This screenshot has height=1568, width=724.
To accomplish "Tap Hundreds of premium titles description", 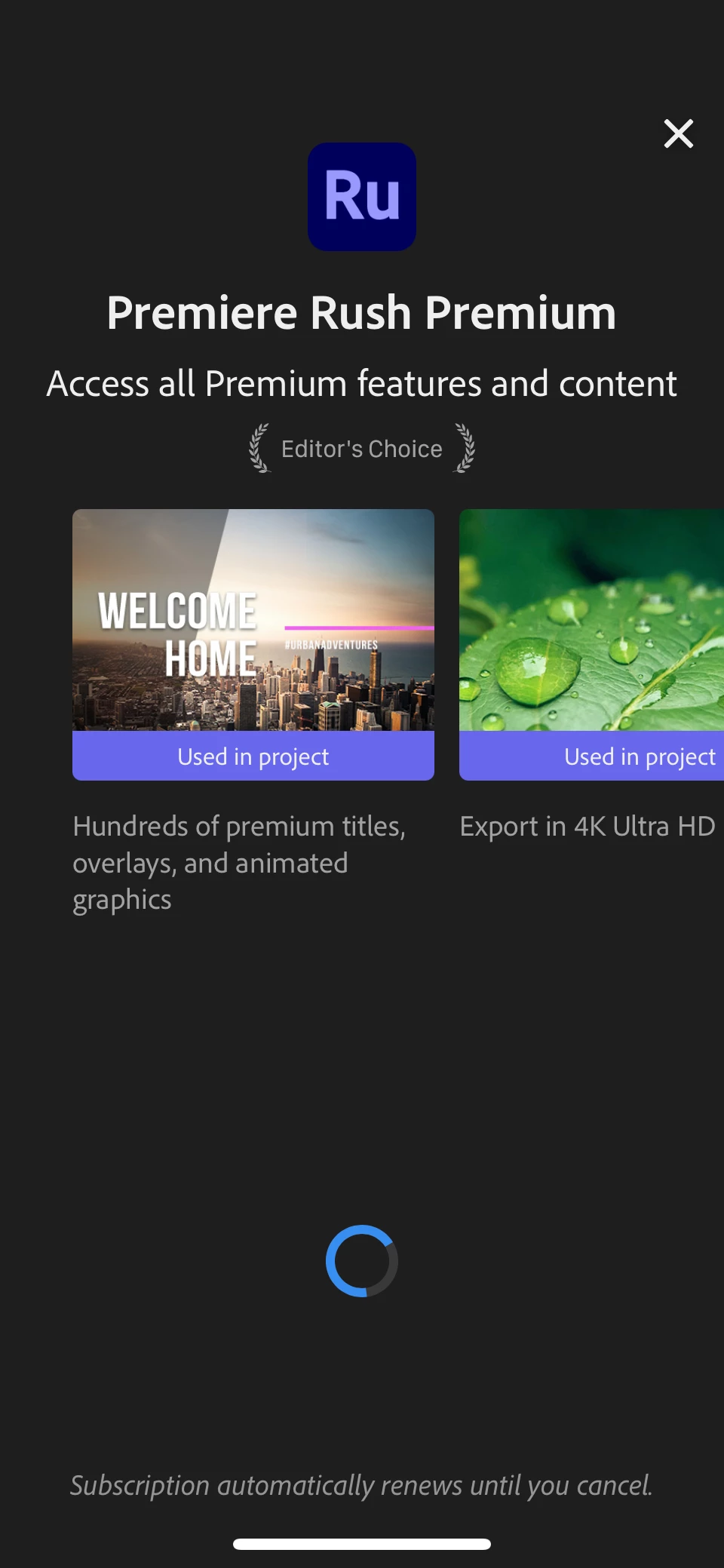I will [x=239, y=863].
